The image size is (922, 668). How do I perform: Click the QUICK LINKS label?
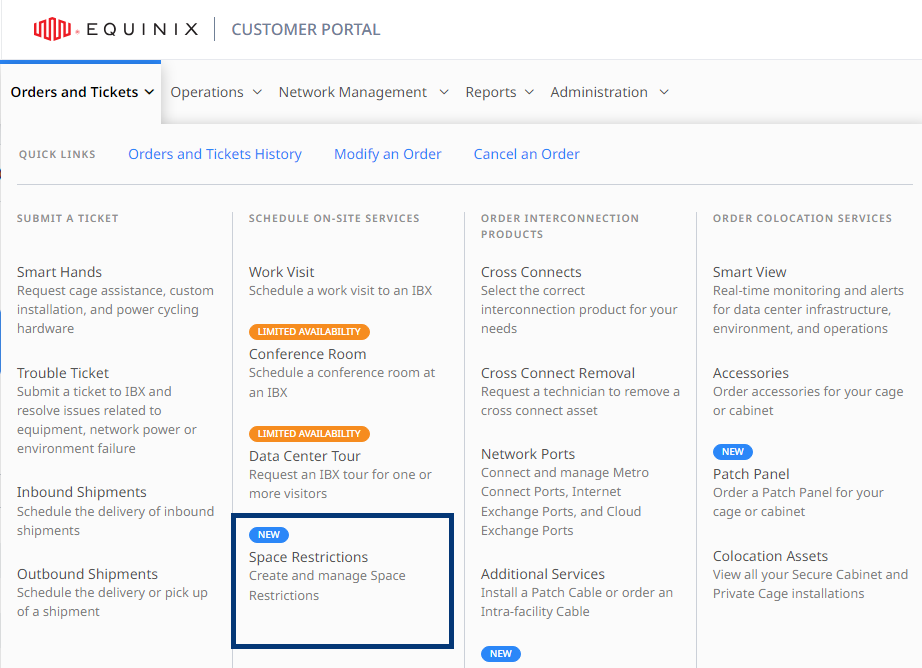pyautogui.click(x=57, y=155)
